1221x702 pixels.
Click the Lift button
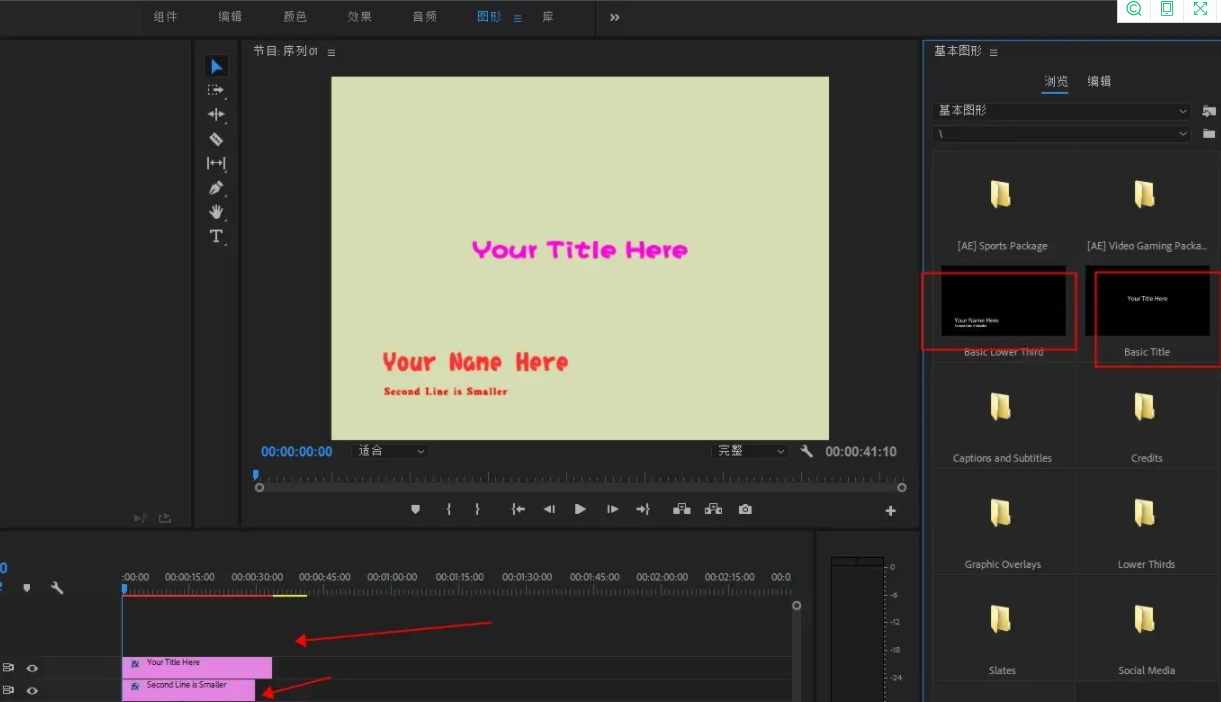pyautogui.click(x=682, y=509)
